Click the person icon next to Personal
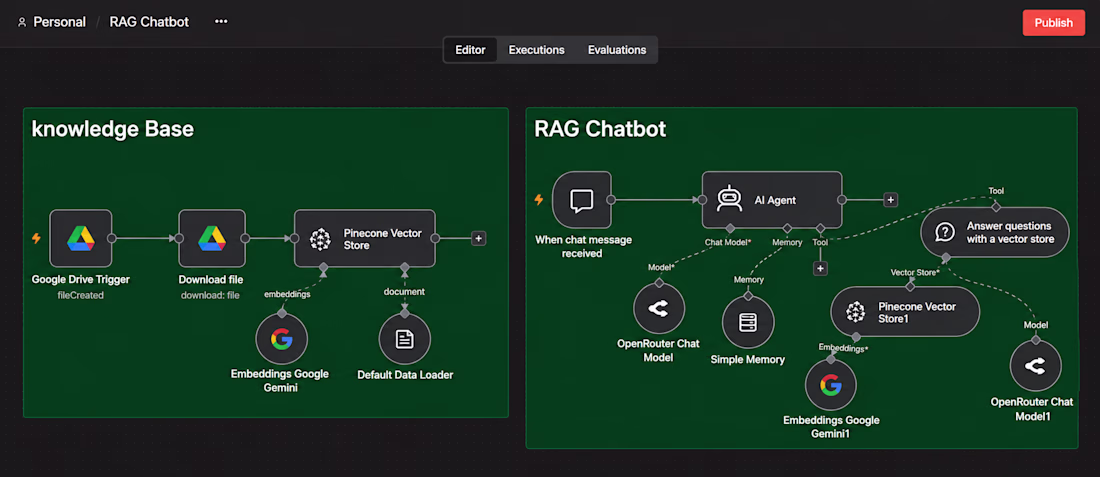This screenshot has height=477, width=1100. pos(21,22)
